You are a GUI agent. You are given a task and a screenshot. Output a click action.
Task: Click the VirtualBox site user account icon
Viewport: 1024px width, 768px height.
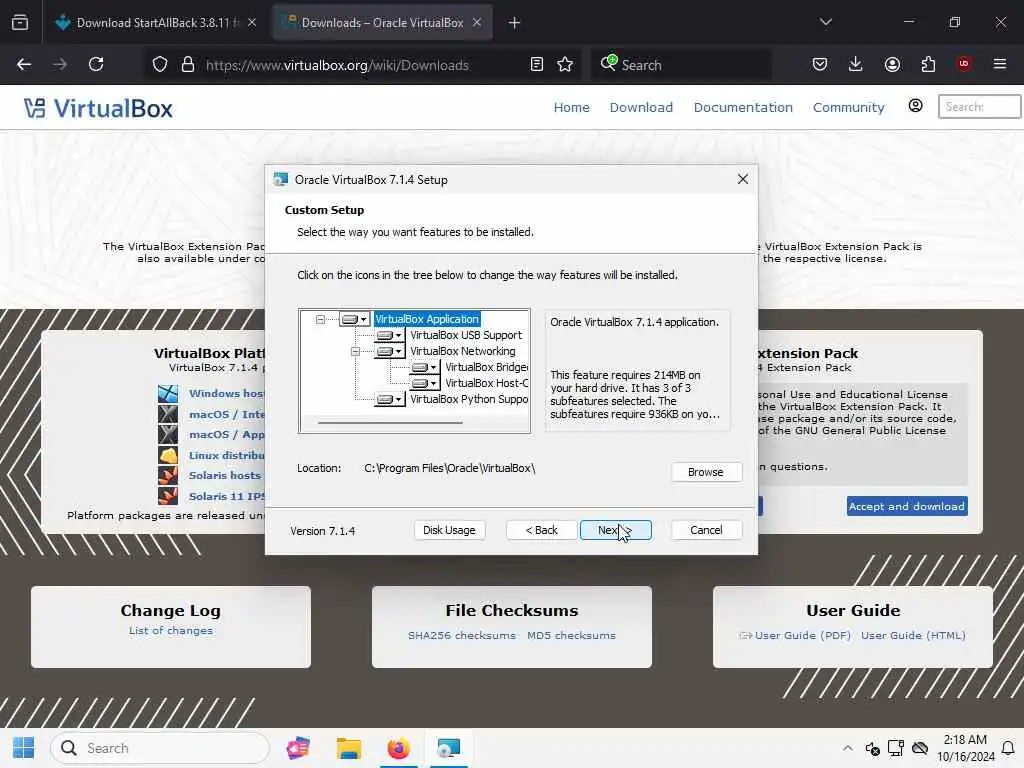pyautogui.click(x=916, y=106)
